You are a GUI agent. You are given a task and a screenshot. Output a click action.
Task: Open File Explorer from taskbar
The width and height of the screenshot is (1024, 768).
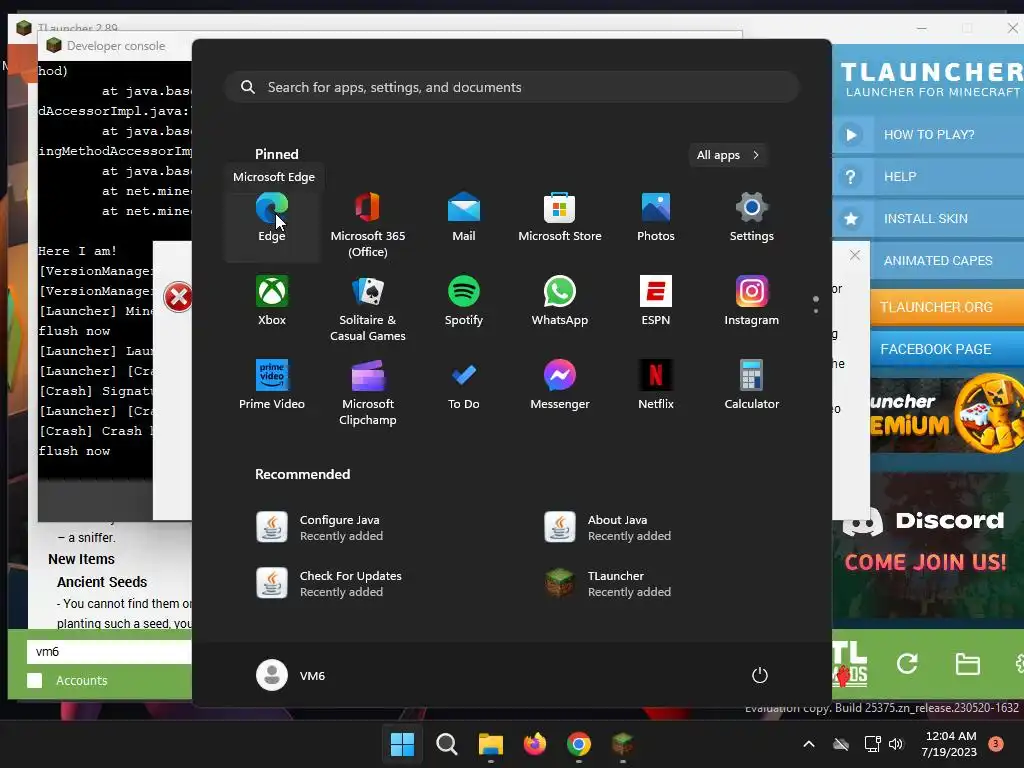[x=490, y=744]
